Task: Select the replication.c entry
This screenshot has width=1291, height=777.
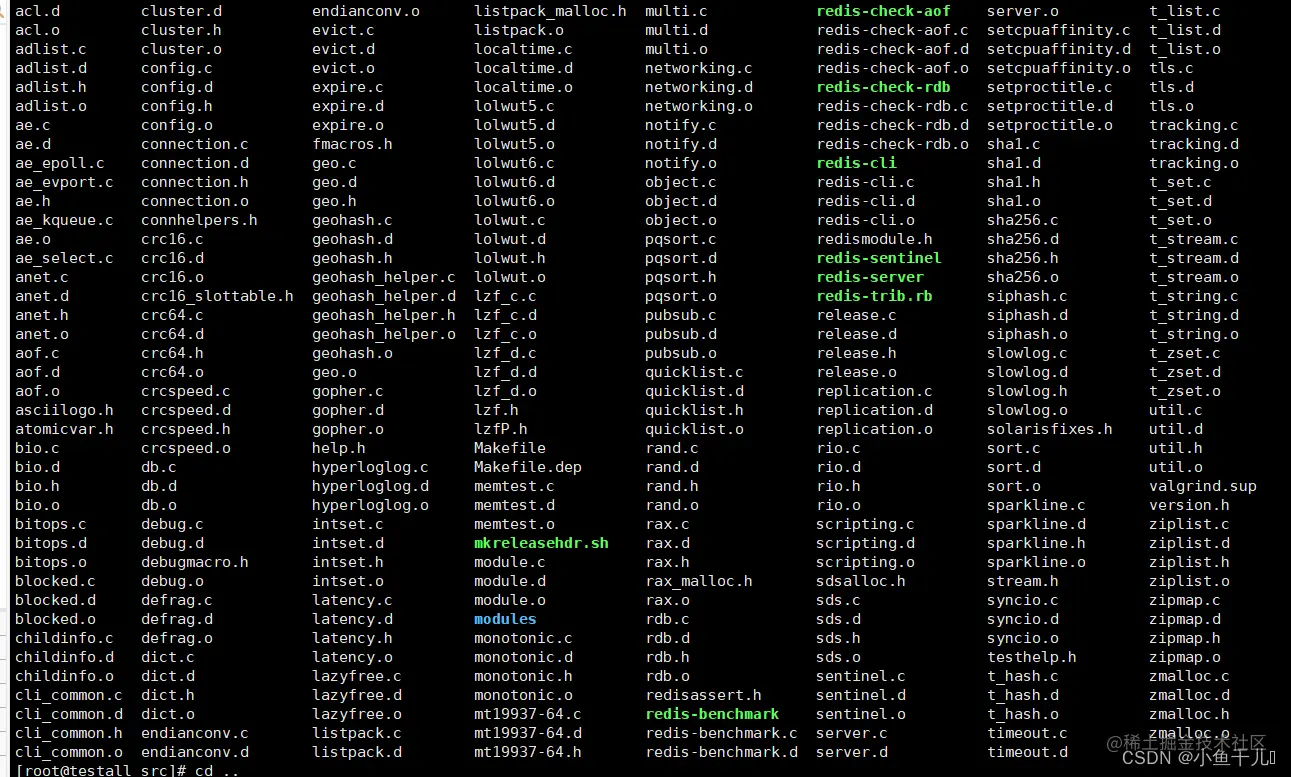Action: point(874,391)
